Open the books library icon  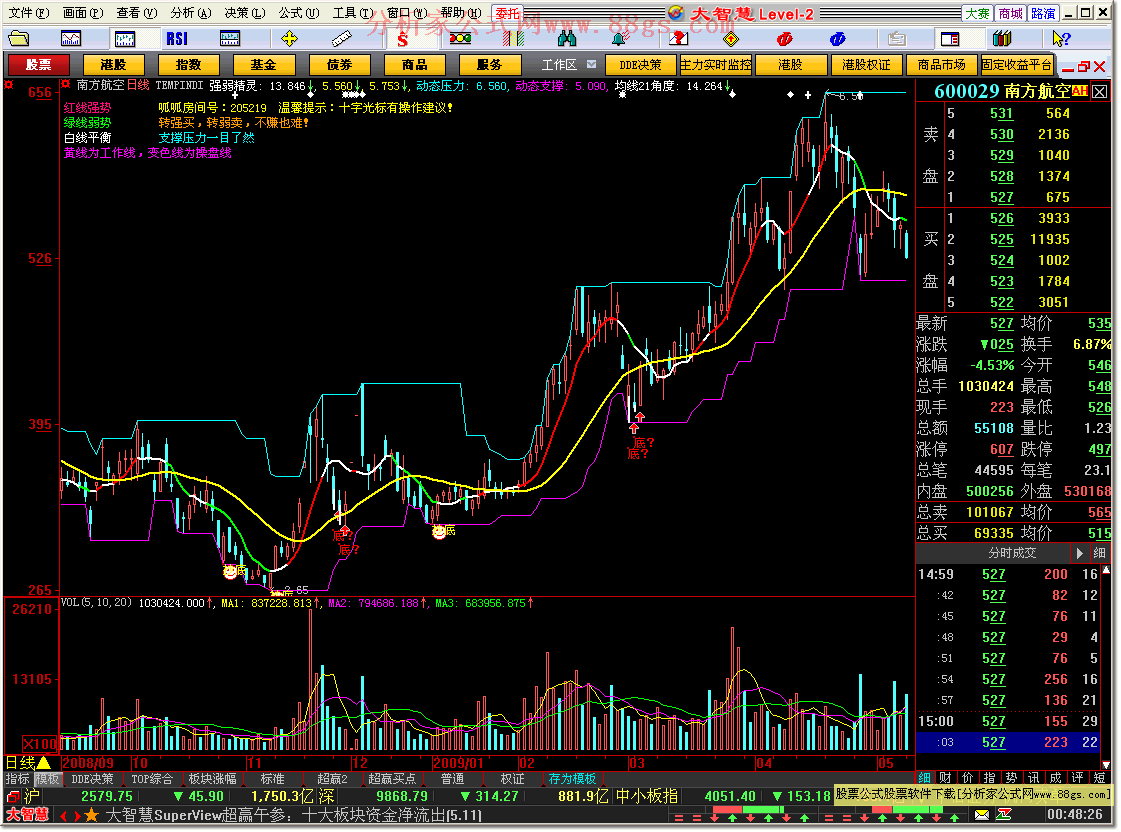click(x=1002, y=38)
